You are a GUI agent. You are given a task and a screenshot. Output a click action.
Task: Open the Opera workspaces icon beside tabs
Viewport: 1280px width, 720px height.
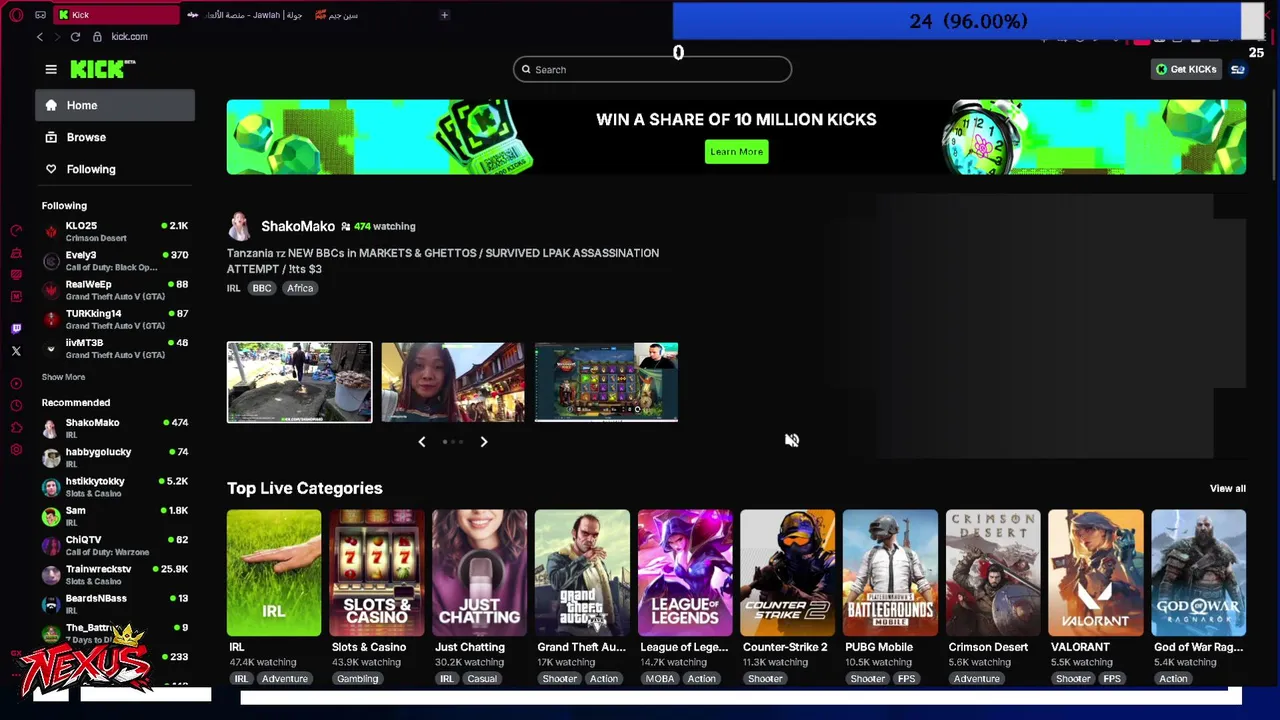click(x=40, y=15)
